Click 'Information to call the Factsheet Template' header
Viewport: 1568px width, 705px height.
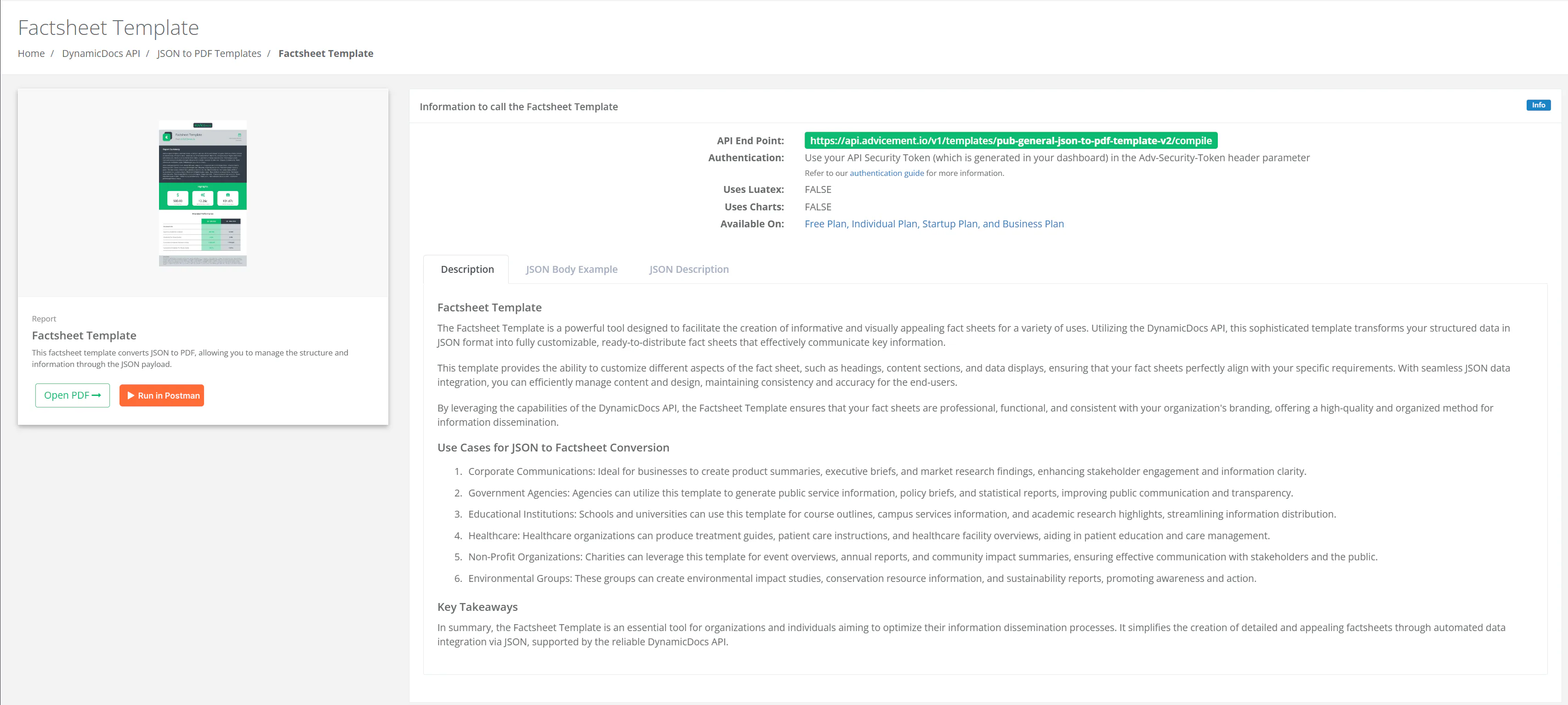click(519, 107)
